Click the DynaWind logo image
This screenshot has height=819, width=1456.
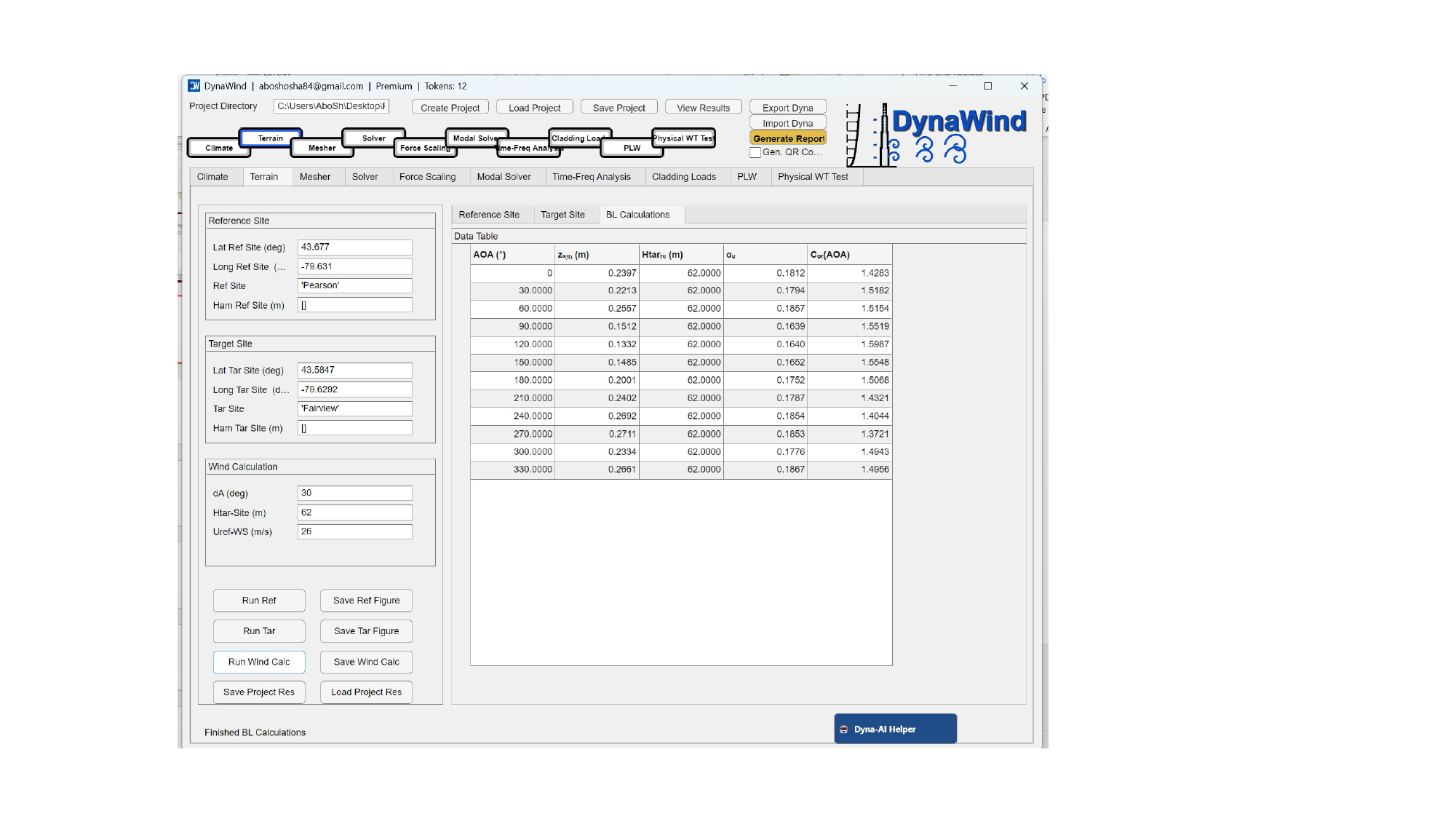point(937,135)
